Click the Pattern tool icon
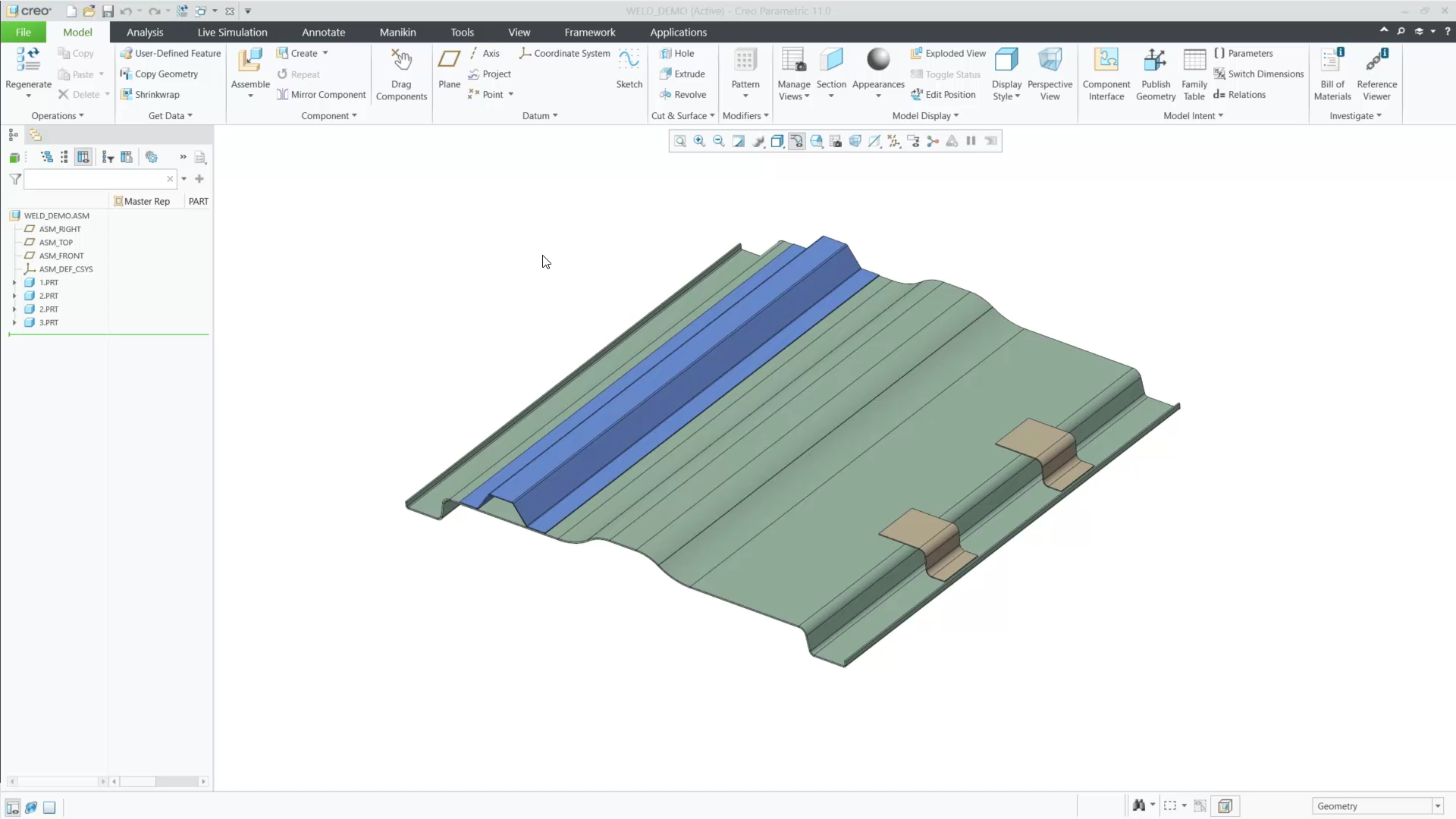The width and height of the screenshot is (1456, 819). point(745,60)
